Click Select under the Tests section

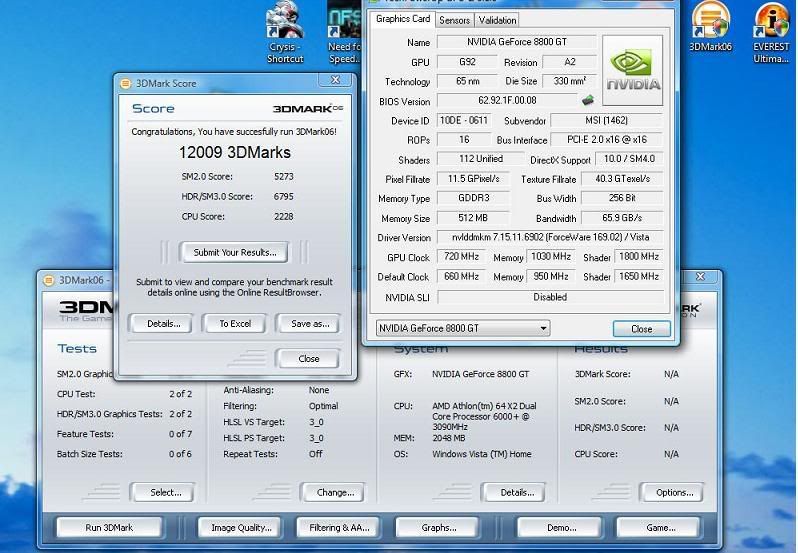(165, 492)
